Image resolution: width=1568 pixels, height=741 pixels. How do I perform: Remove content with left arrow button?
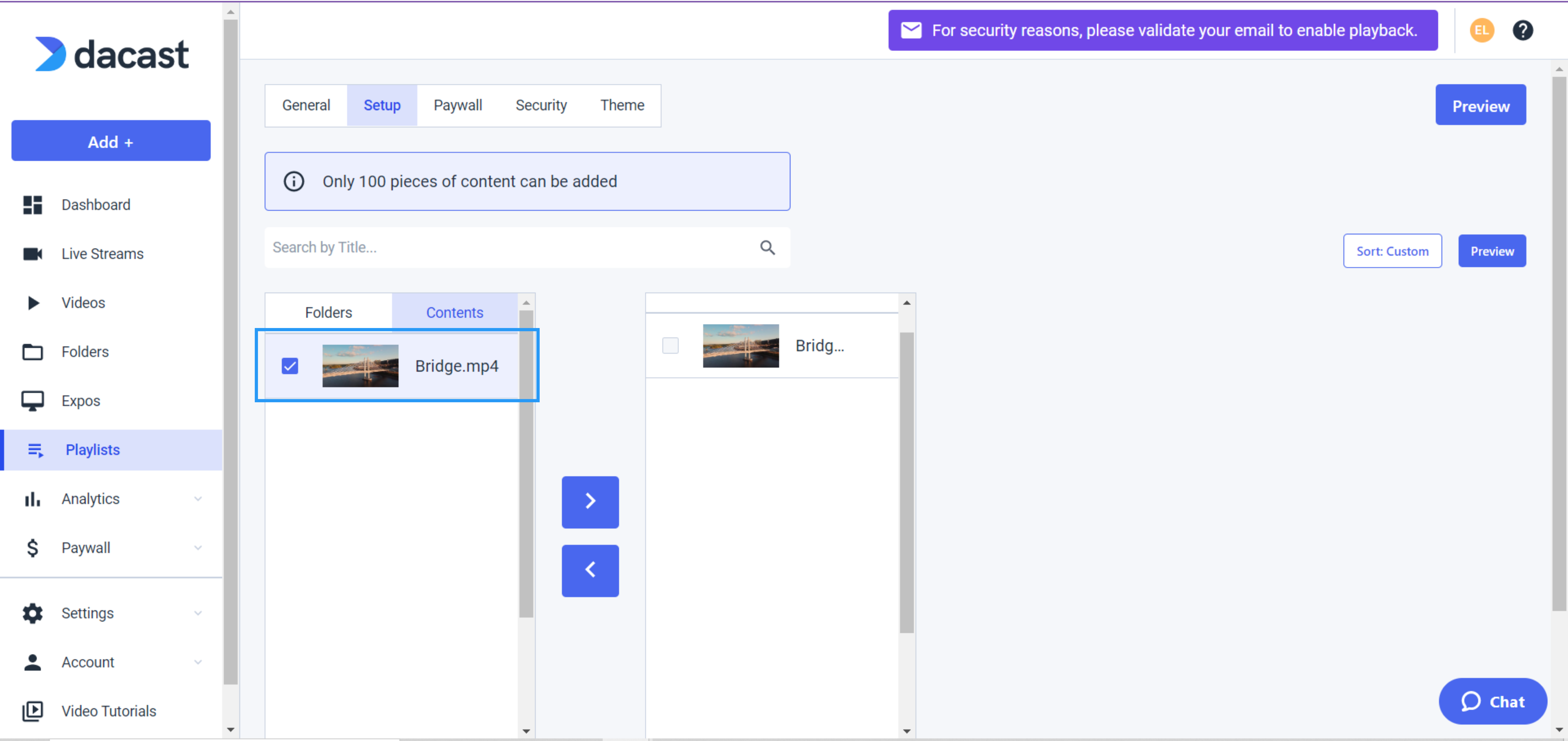point(590,571)
